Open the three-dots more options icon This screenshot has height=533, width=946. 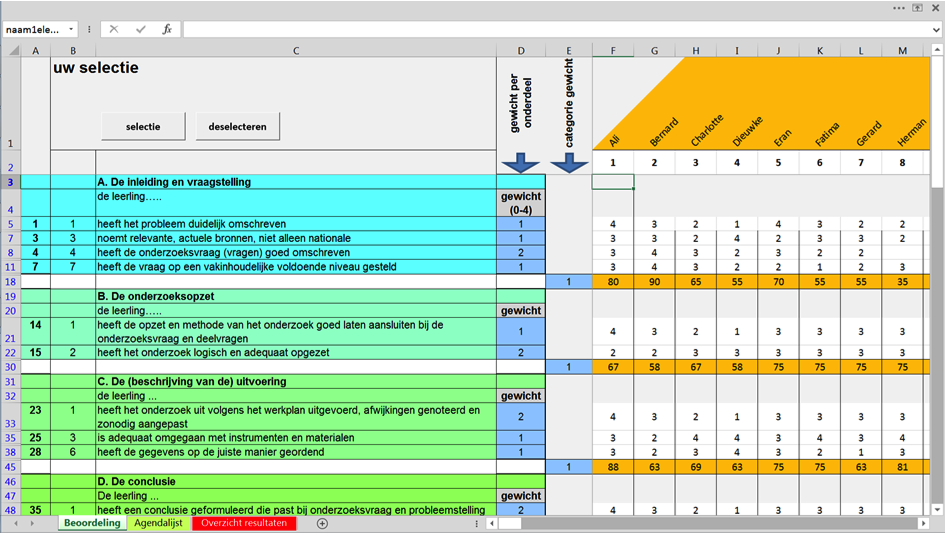pos(899,8)
